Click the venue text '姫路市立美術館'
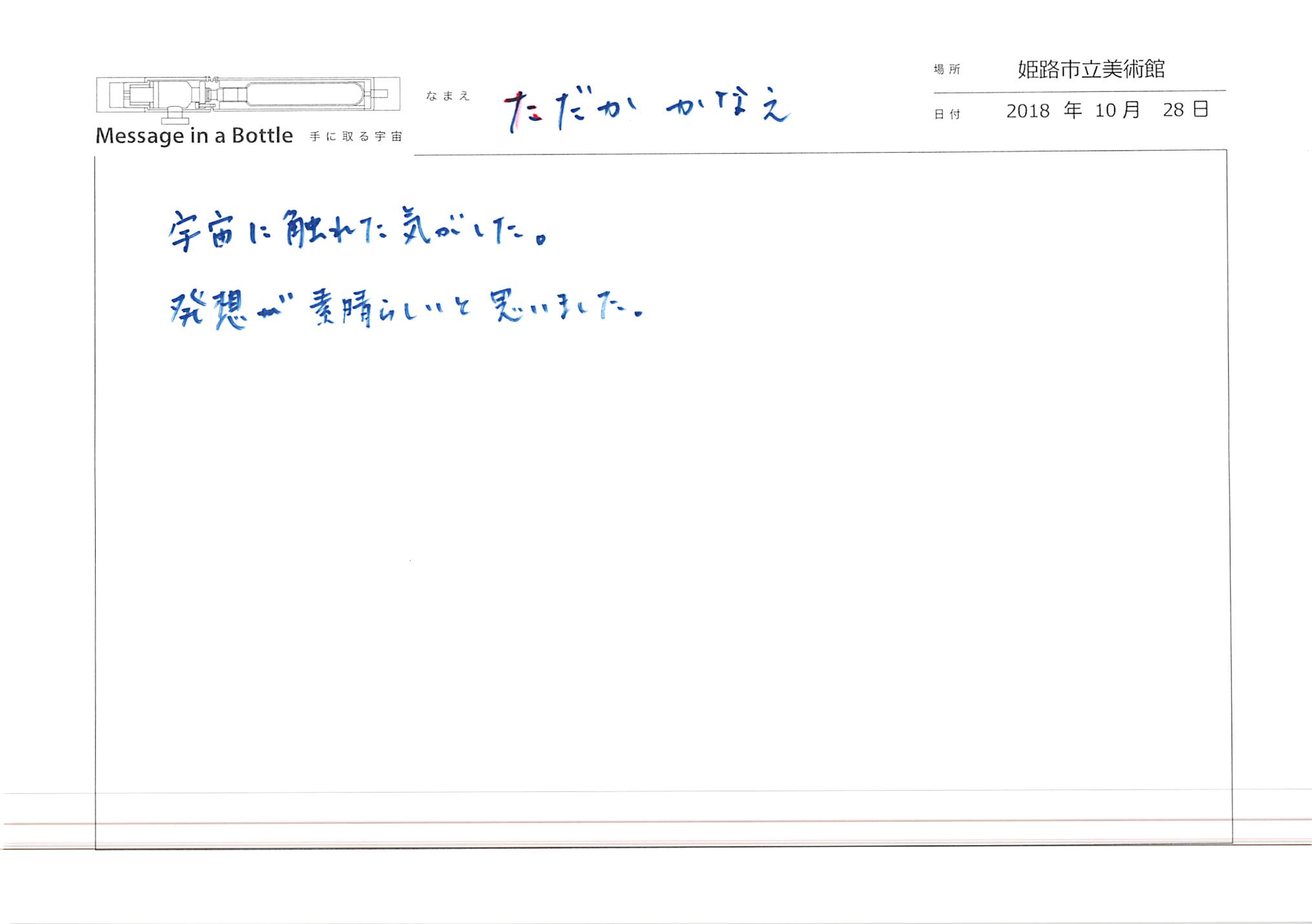This screenshot has width=1312, height=924. coord(1091,69)
